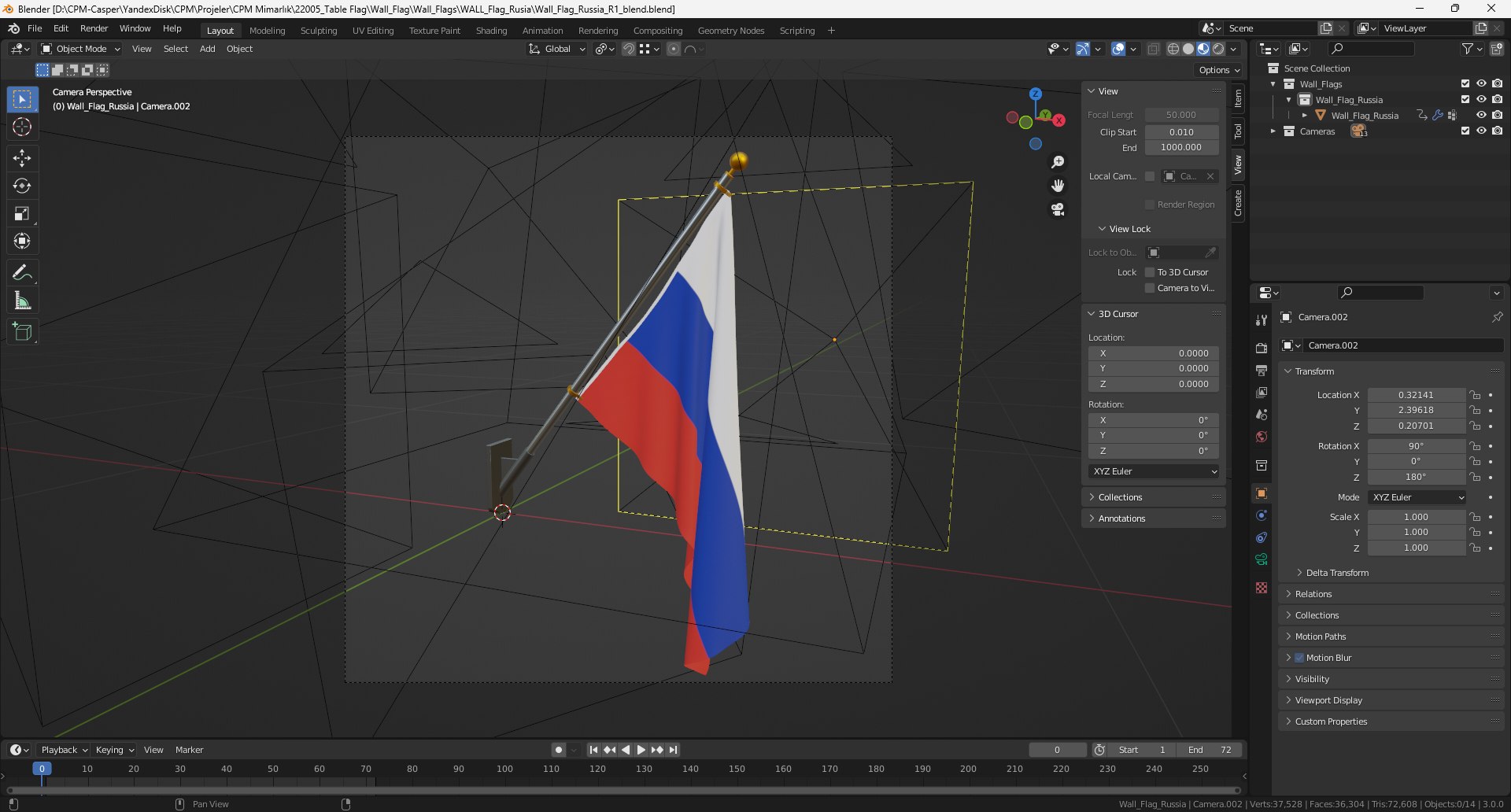1511x812 pixels.
Task: Switch to wireframe viewport shading
Action: point(1173,49)
